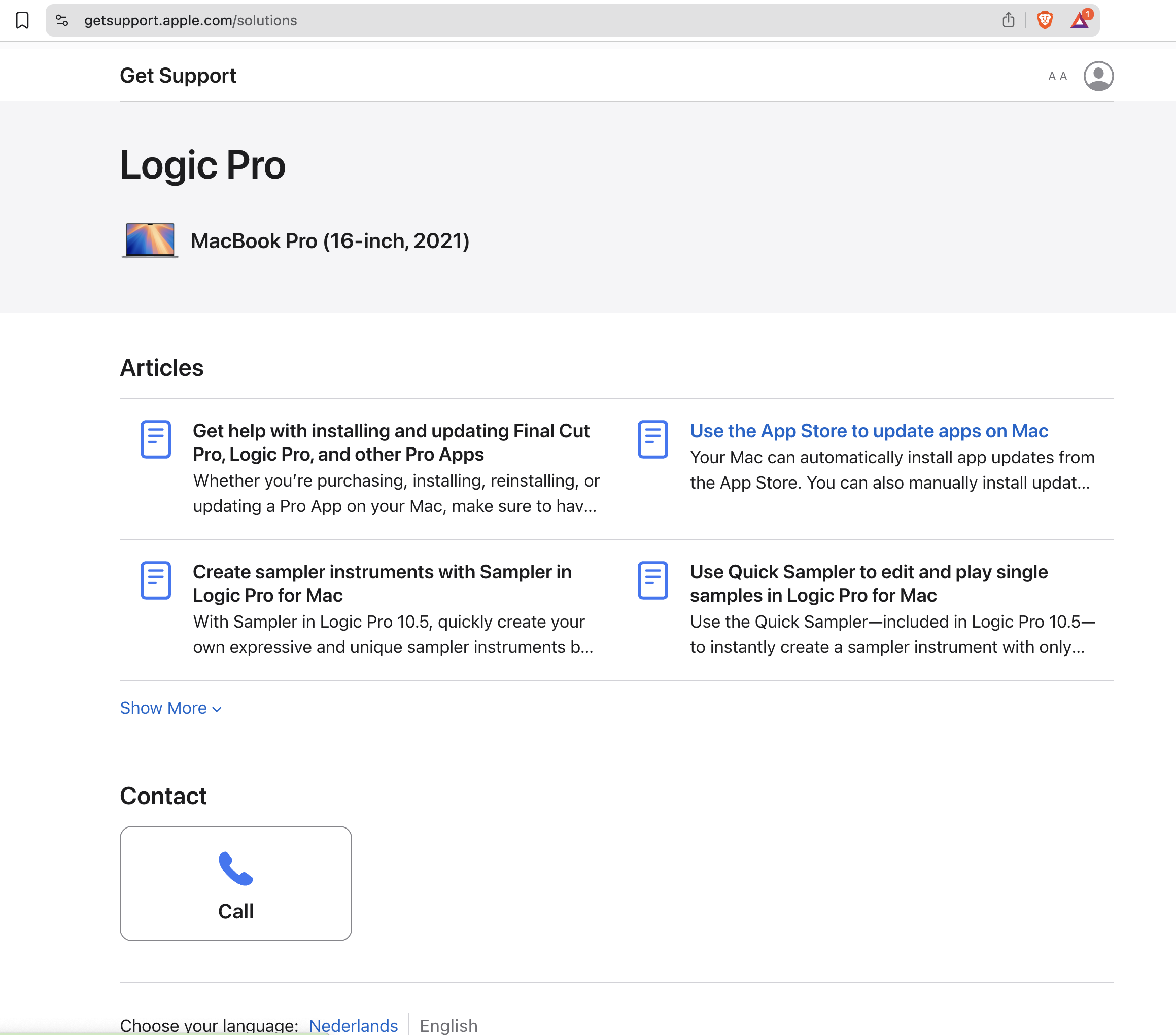
Task: Click the phone icon in Call card
Action: pos(235,868)
